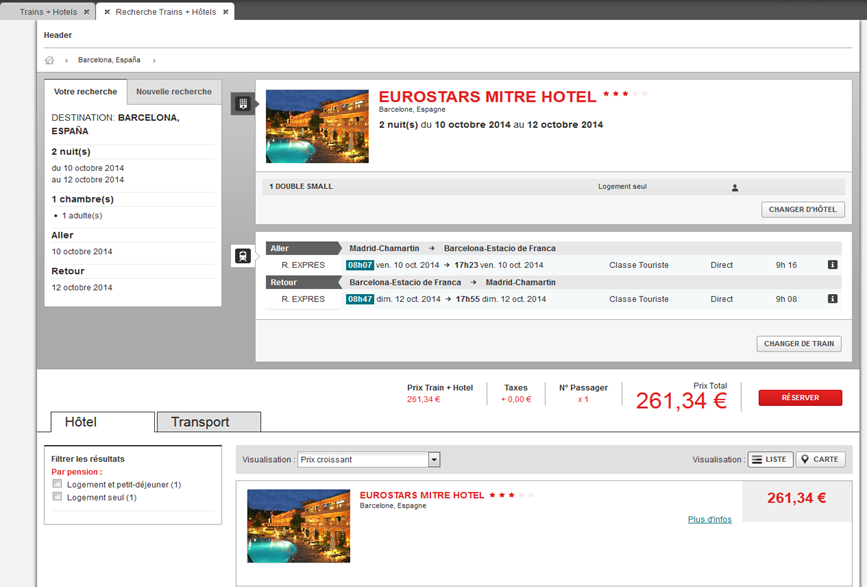
Task: Click the home icon in breadcrumb
Action: [x=49, y=60]
